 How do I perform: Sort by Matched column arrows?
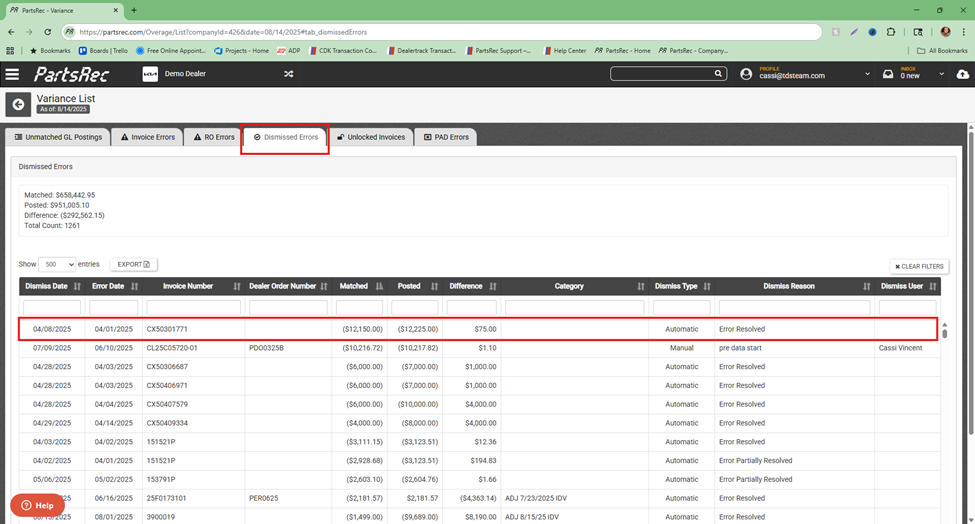pos(379,287)
